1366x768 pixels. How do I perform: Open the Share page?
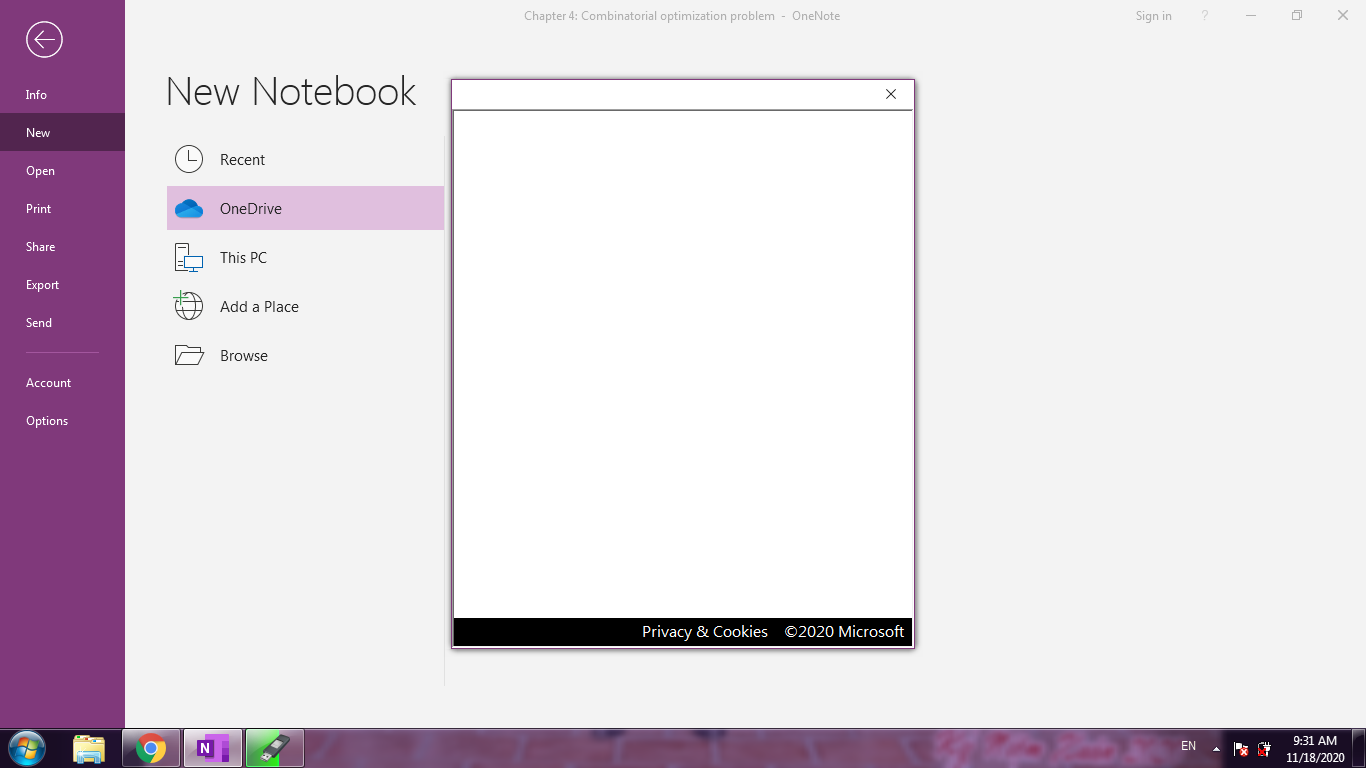[x=62, y=247]
